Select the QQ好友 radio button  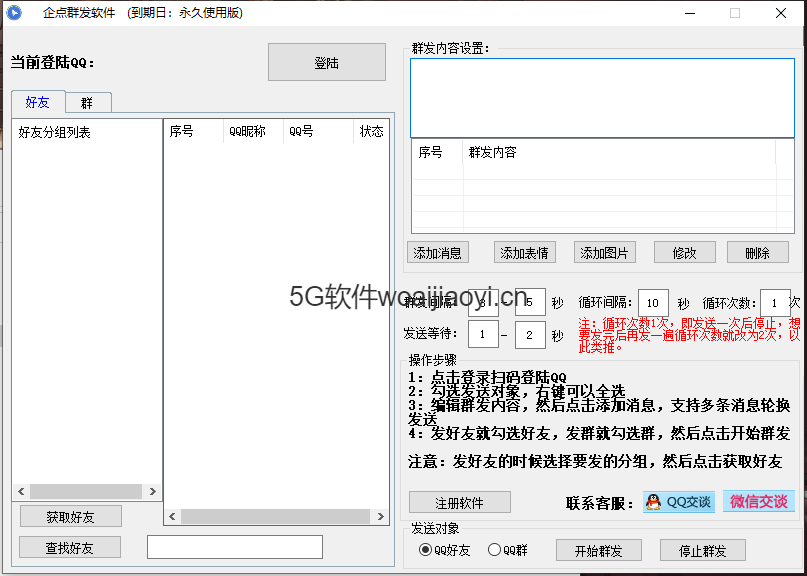point(425,550)
